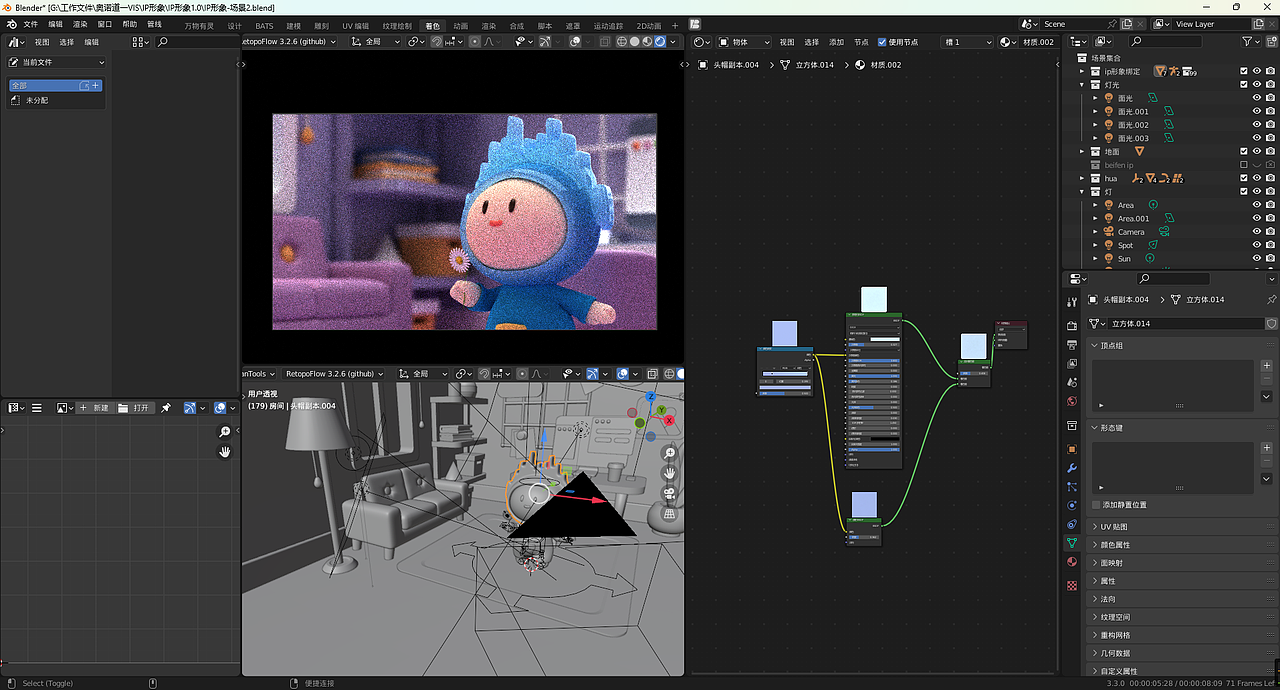Add shape key with plus button
The image size is (1280, 690).
click(1266, 449)
